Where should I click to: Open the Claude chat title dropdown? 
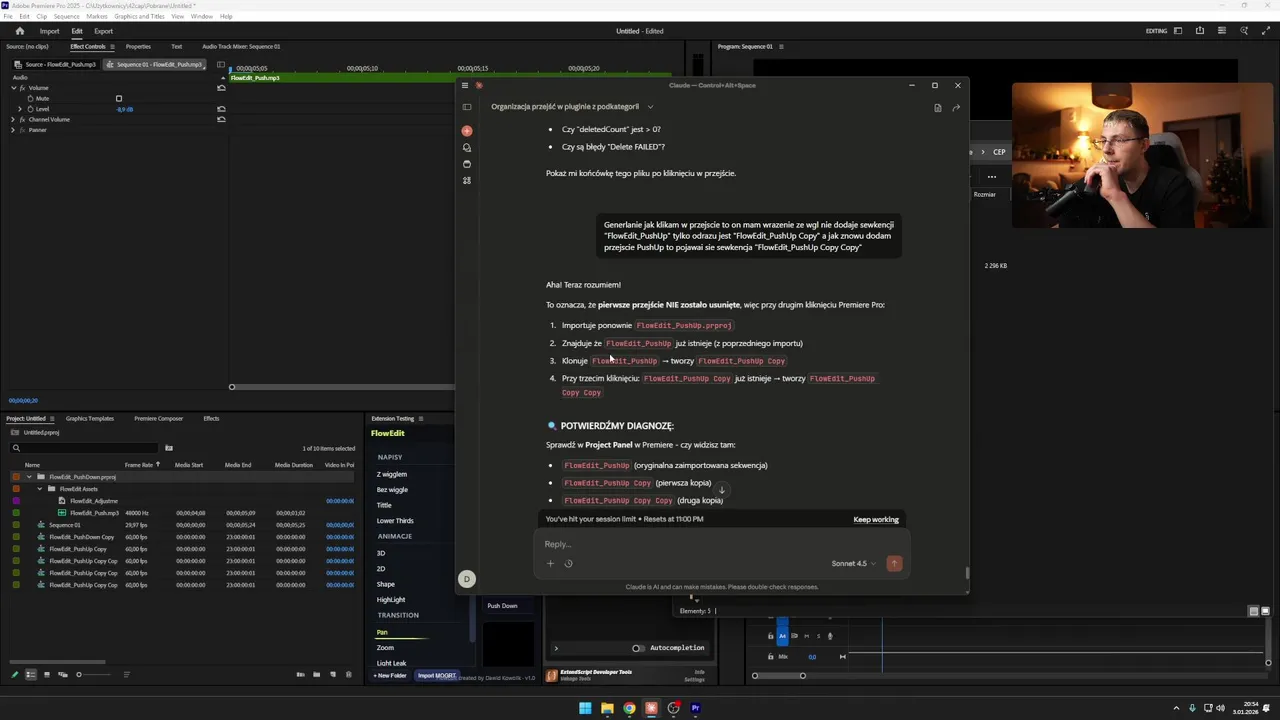point(650,107)
